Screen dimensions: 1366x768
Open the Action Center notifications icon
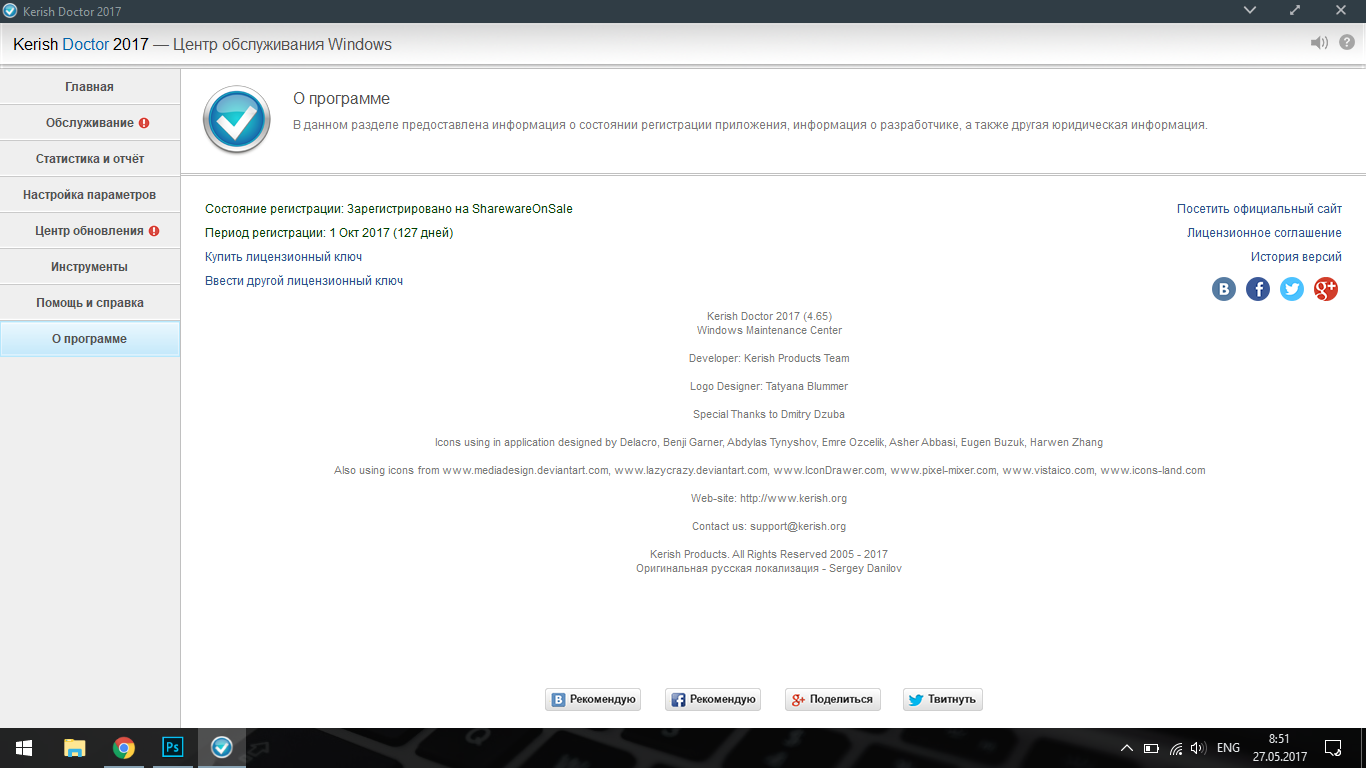click(x=1332, y=748)
